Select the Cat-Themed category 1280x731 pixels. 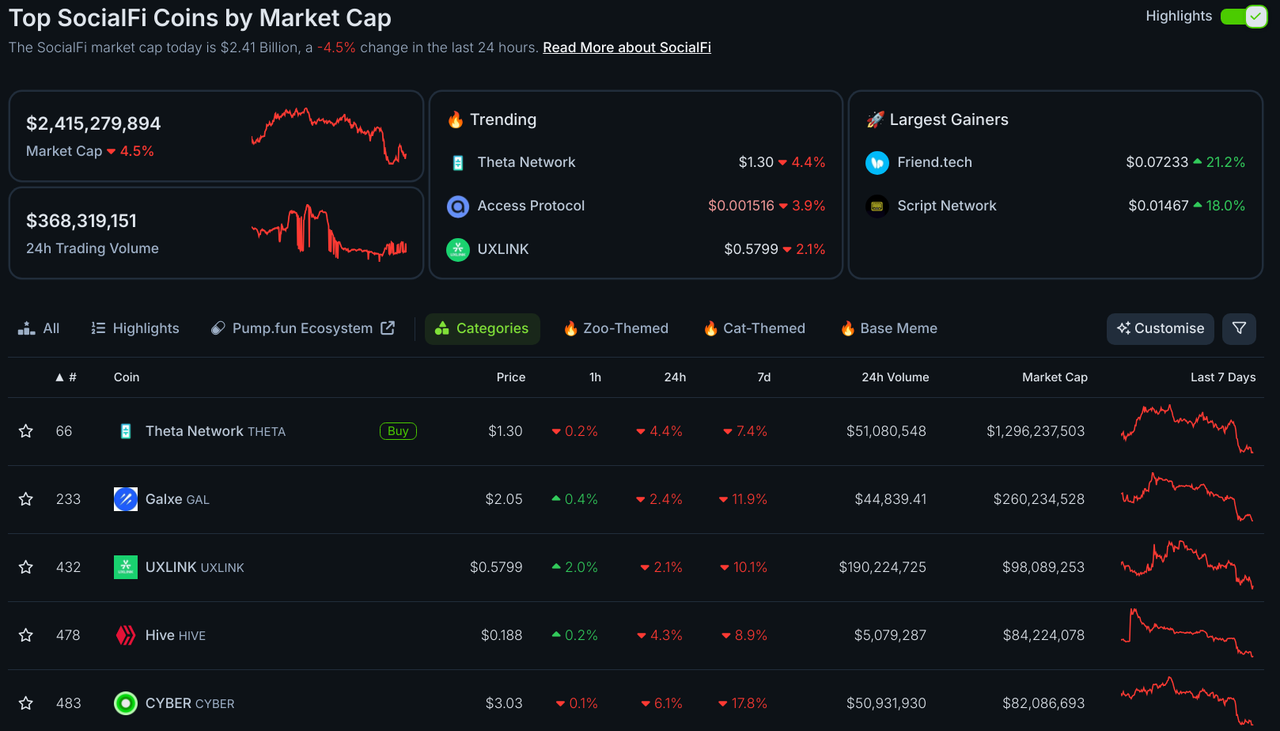point(754,328)
